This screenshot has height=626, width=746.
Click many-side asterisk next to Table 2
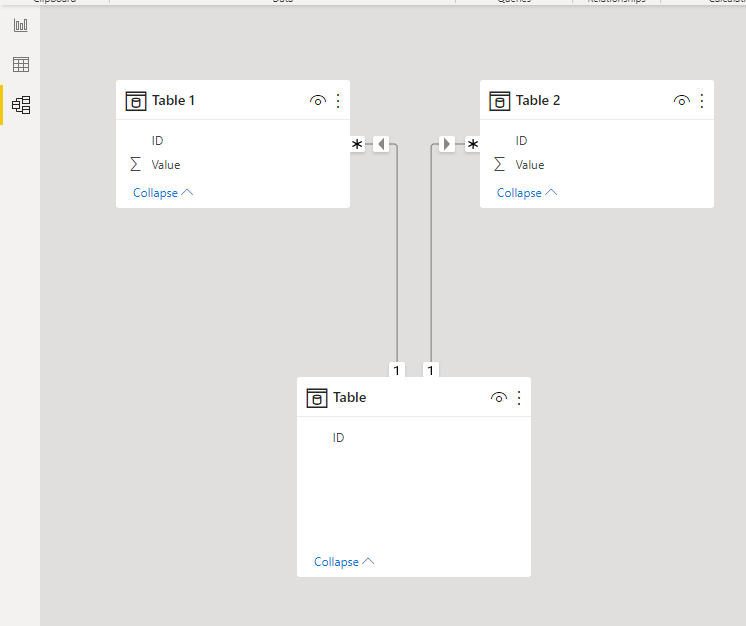tap(472, 144)
